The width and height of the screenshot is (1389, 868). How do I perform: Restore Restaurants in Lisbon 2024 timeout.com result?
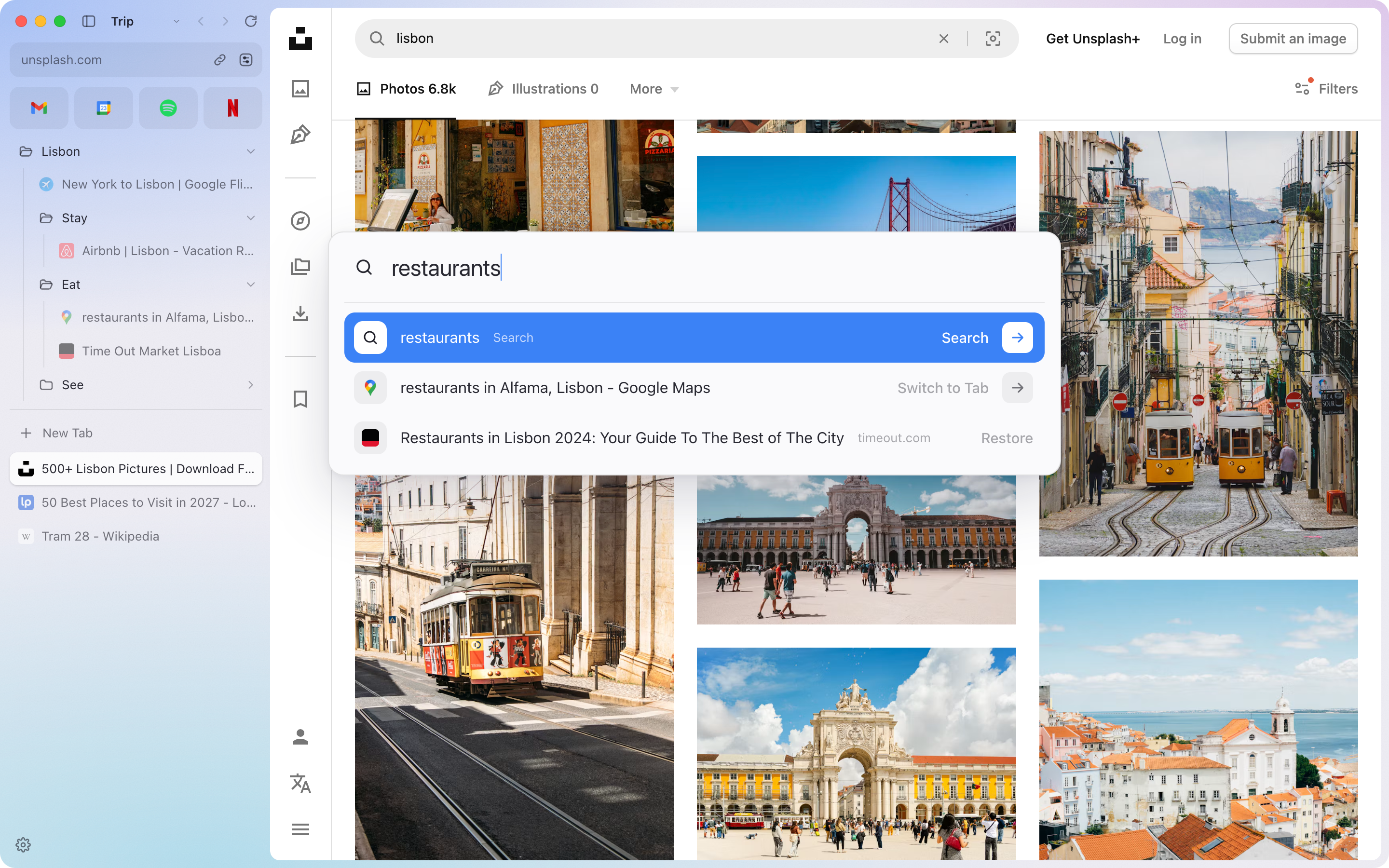(x=694, y=438)
